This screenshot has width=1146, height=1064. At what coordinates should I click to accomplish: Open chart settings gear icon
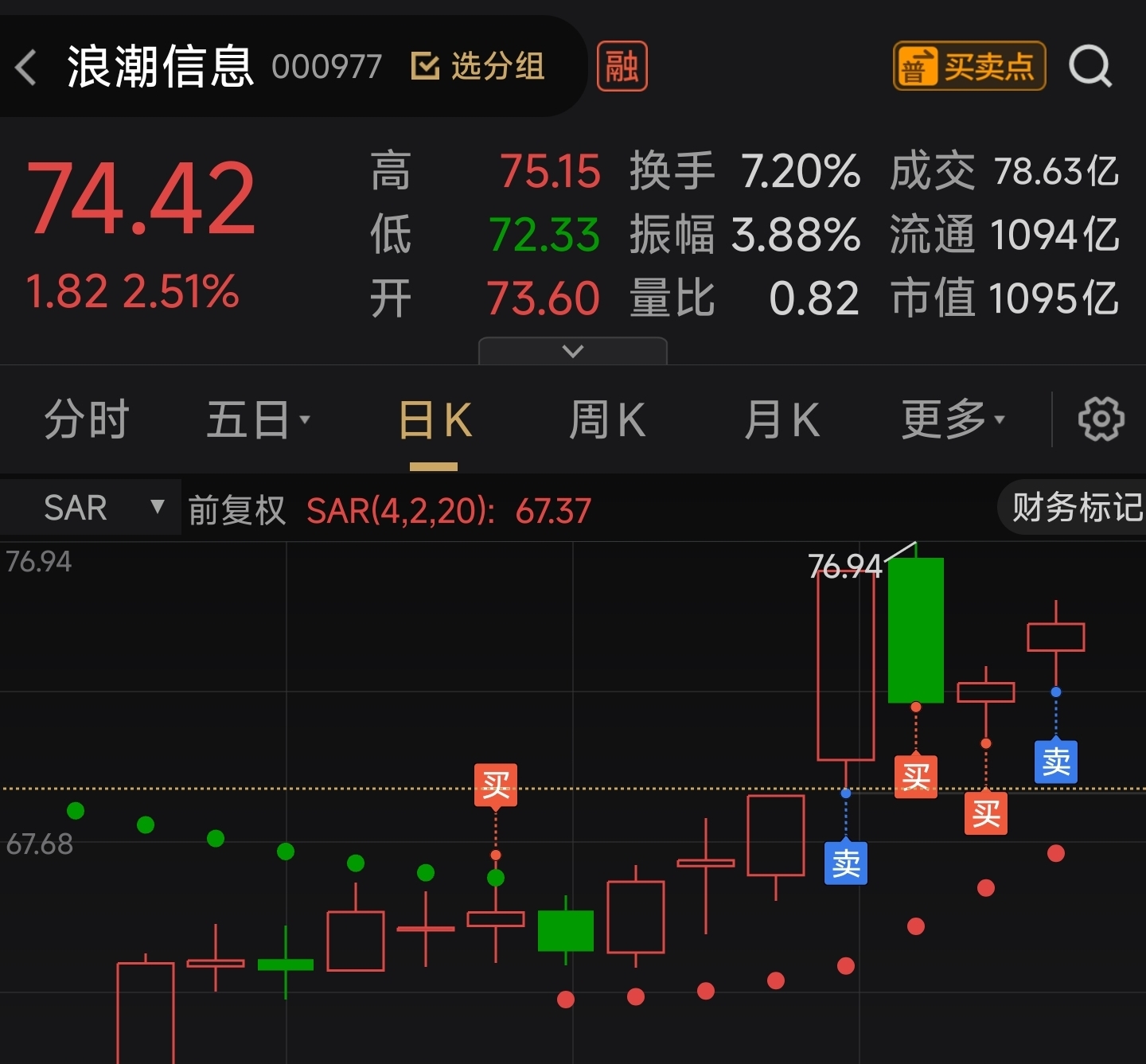click(1101, 419)
